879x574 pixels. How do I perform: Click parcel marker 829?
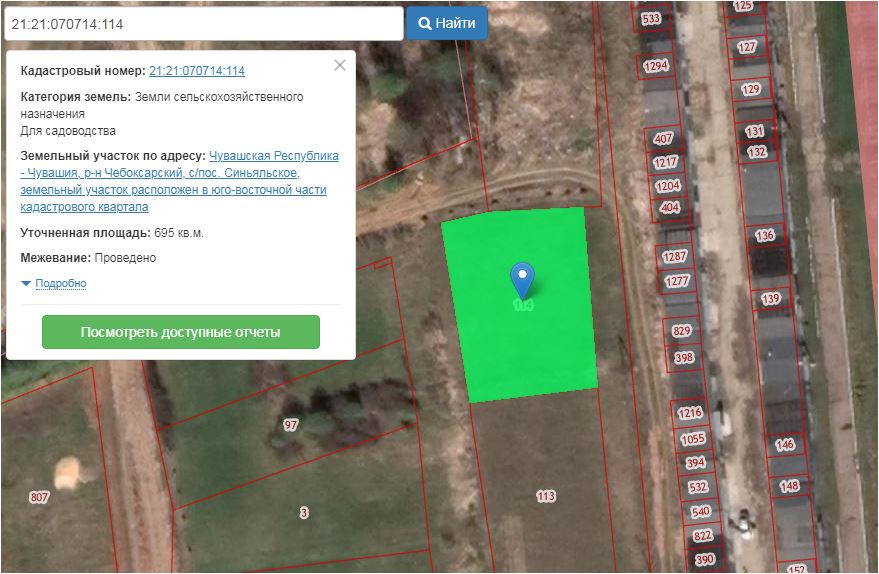682,331
